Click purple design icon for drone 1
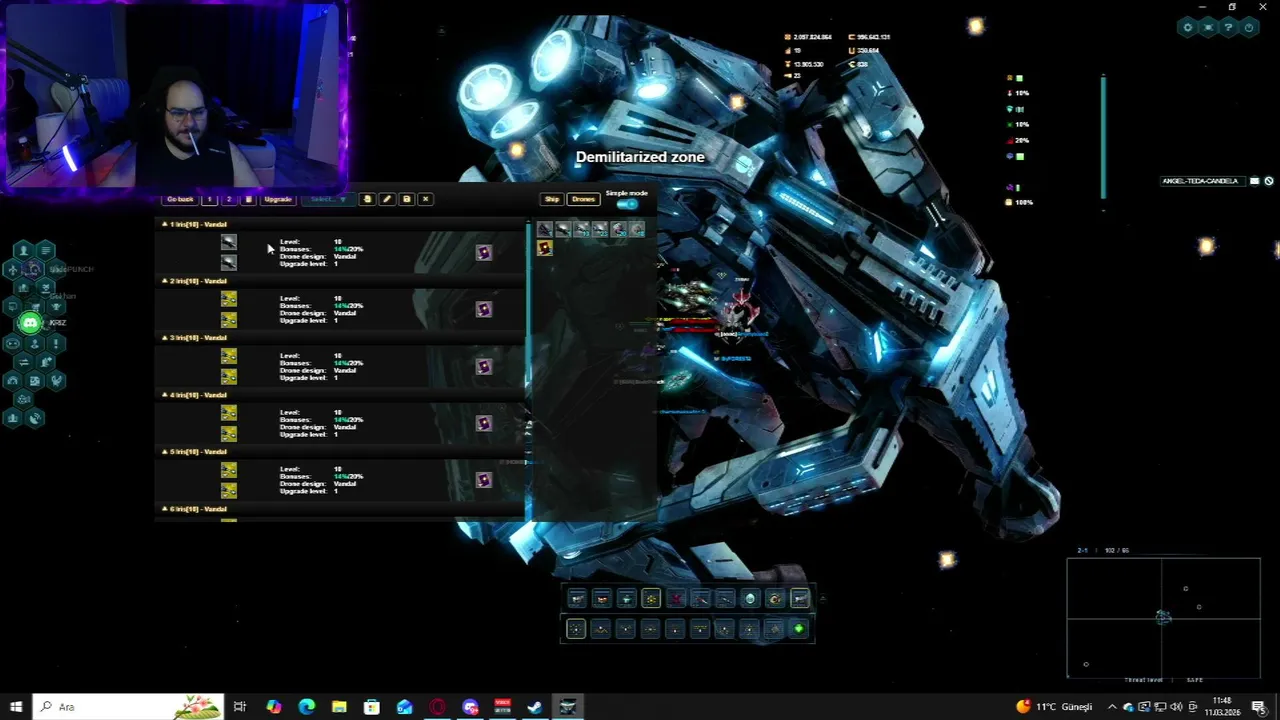This screenshot has width=1280, height=720. [x=484, y=252]
